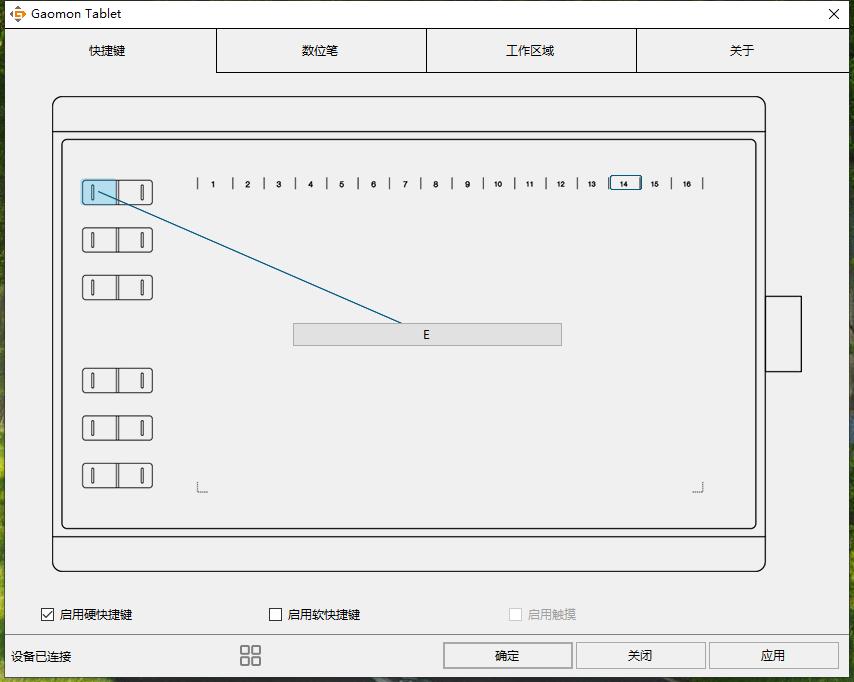Image resolution: width=854 pixels, height=682 pixels.
Task: Go to the 关于 tab
Action: click(742, 51)
